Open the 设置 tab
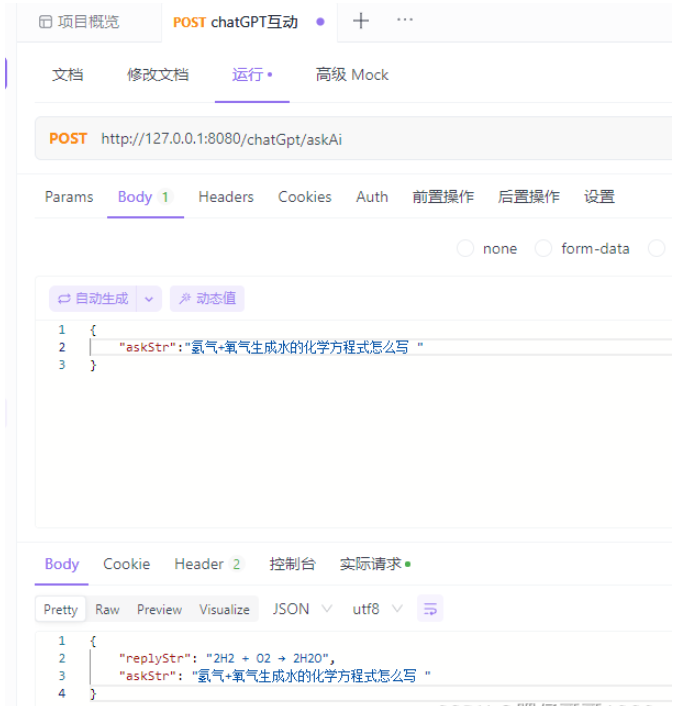 [x=599, y=197]
